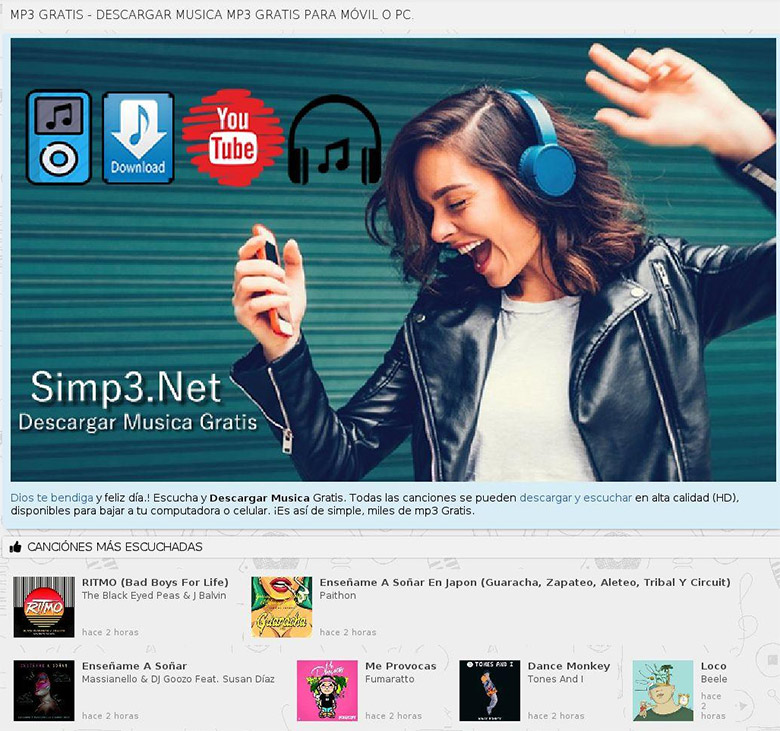Click the thumbs-up icon beside Canciones más escuchadas
Viewport: 780px width, 731px height.
tap(15, 547)
